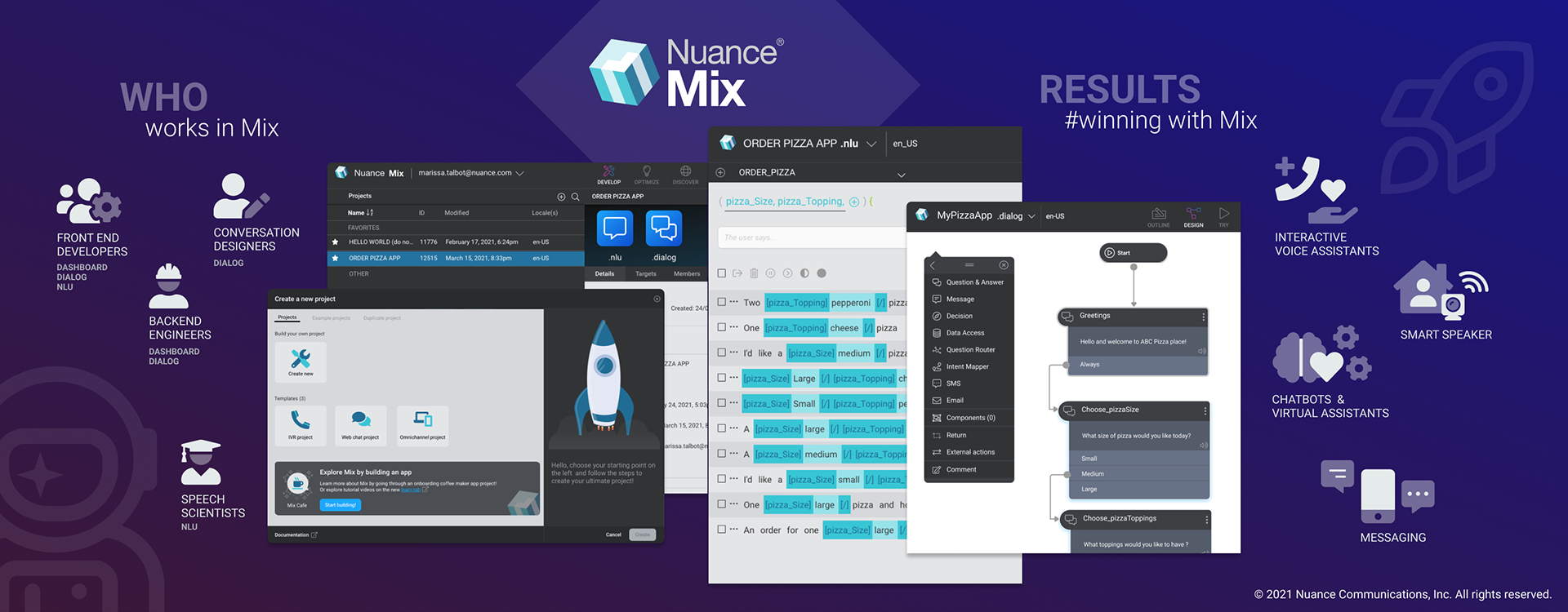
Task: Check the pizza_Size Large sample row
Action: click(x=721, y=378)
